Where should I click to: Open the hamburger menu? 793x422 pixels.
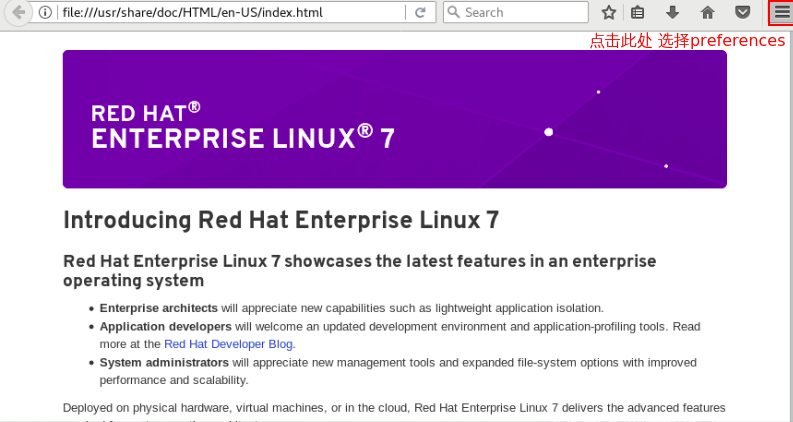(782, 13)
